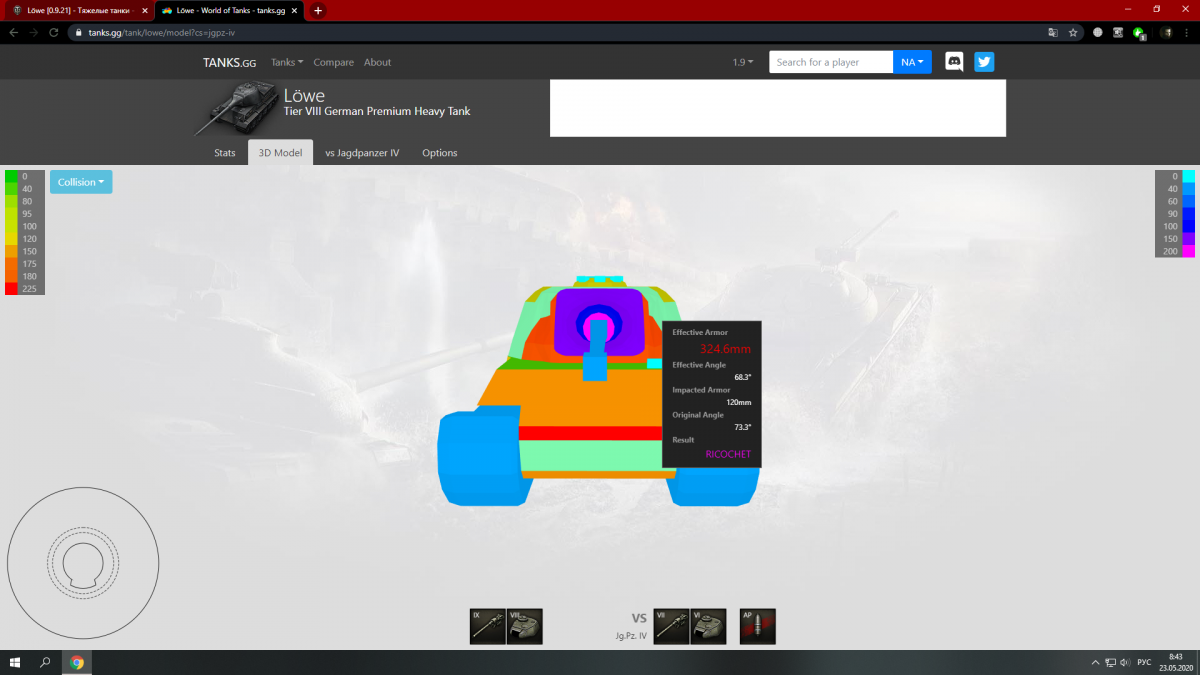The image size is (1200, 675).
Task: Choose the AP shell type icon
Action: tap(757, 626)
